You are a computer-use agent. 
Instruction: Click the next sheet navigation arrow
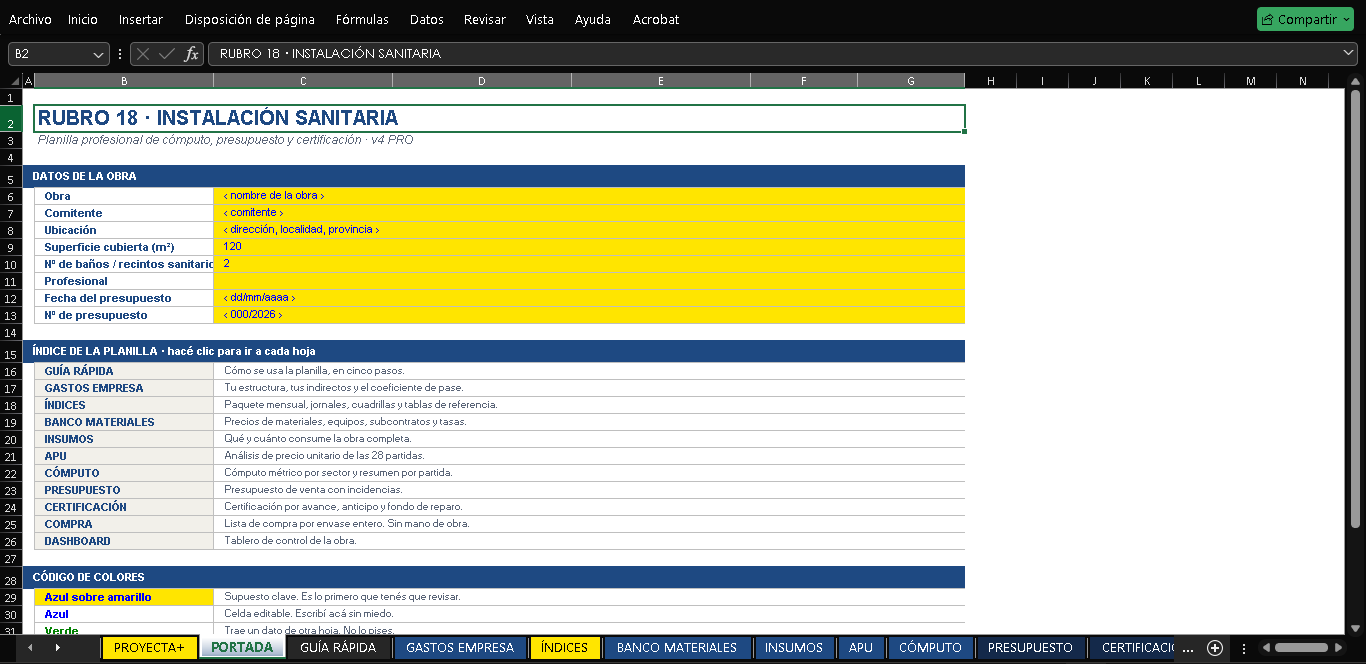tap(57, 648)
